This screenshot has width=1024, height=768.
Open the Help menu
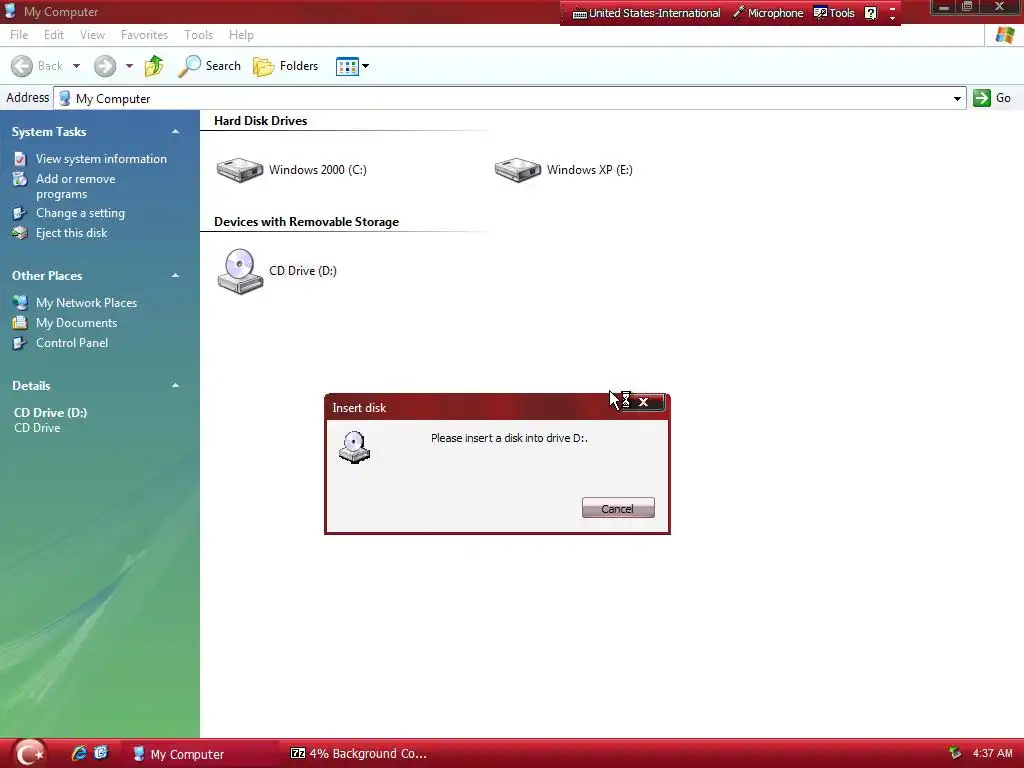(241, 35)
